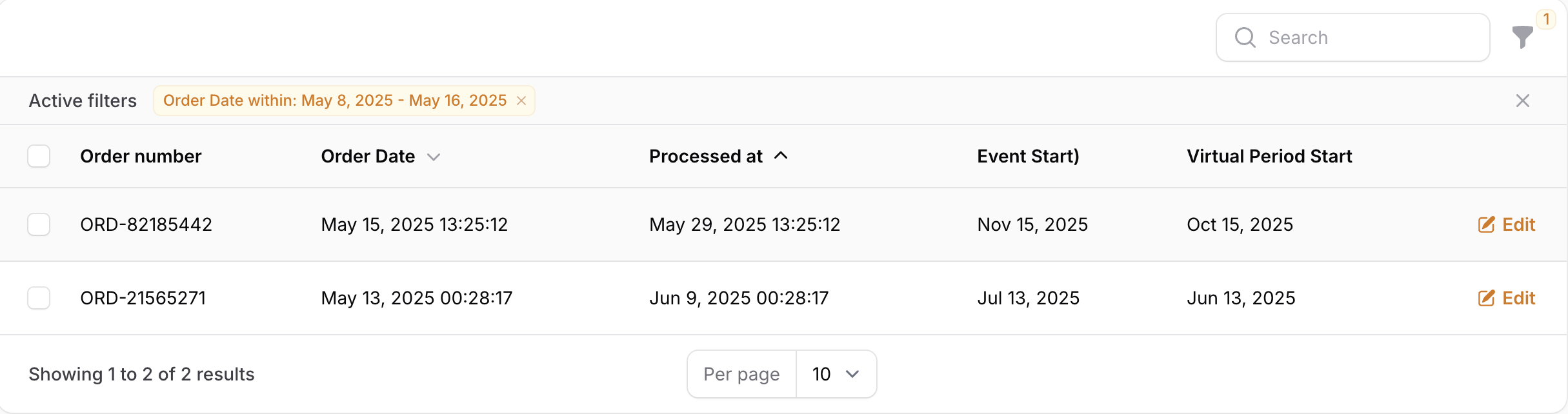
Task: Click the search magnifier icon
Action: 1245,37
